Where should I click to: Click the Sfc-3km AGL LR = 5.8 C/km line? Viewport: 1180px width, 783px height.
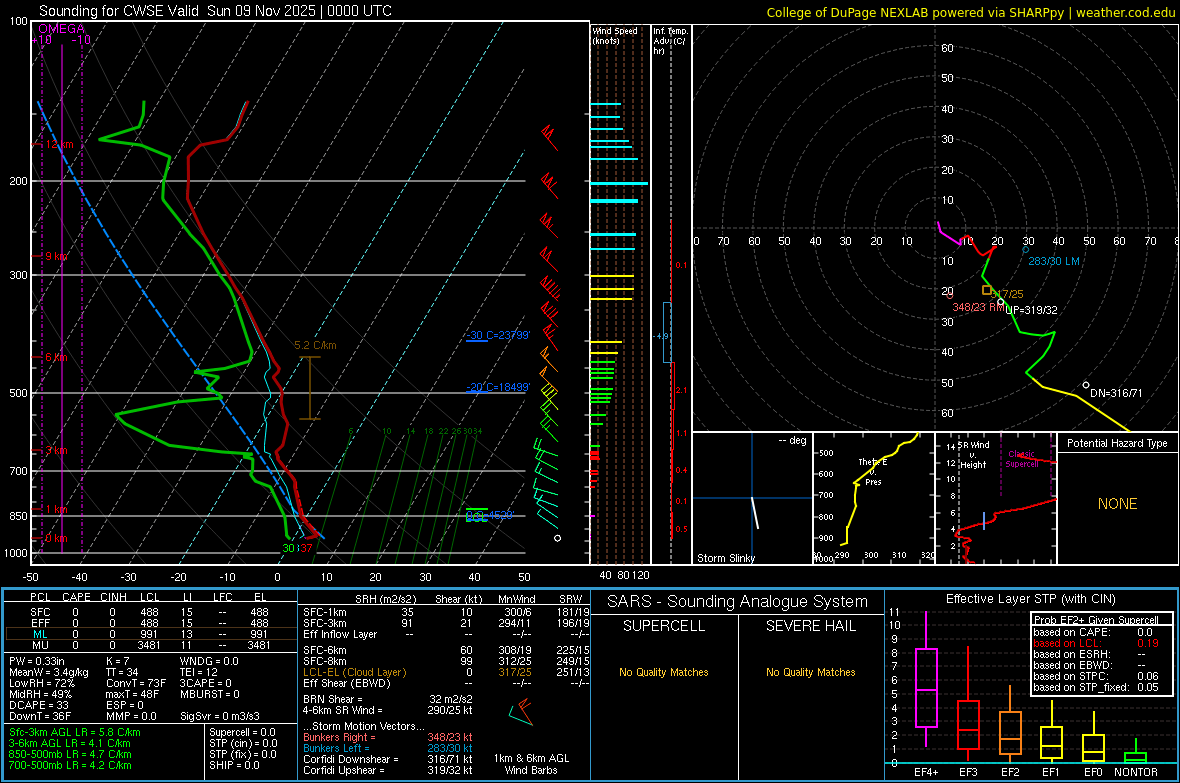pos(75,732)
